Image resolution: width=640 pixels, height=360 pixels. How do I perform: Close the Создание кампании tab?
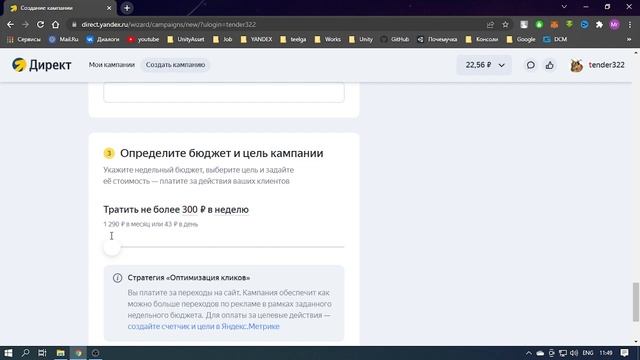pos(109,8)
